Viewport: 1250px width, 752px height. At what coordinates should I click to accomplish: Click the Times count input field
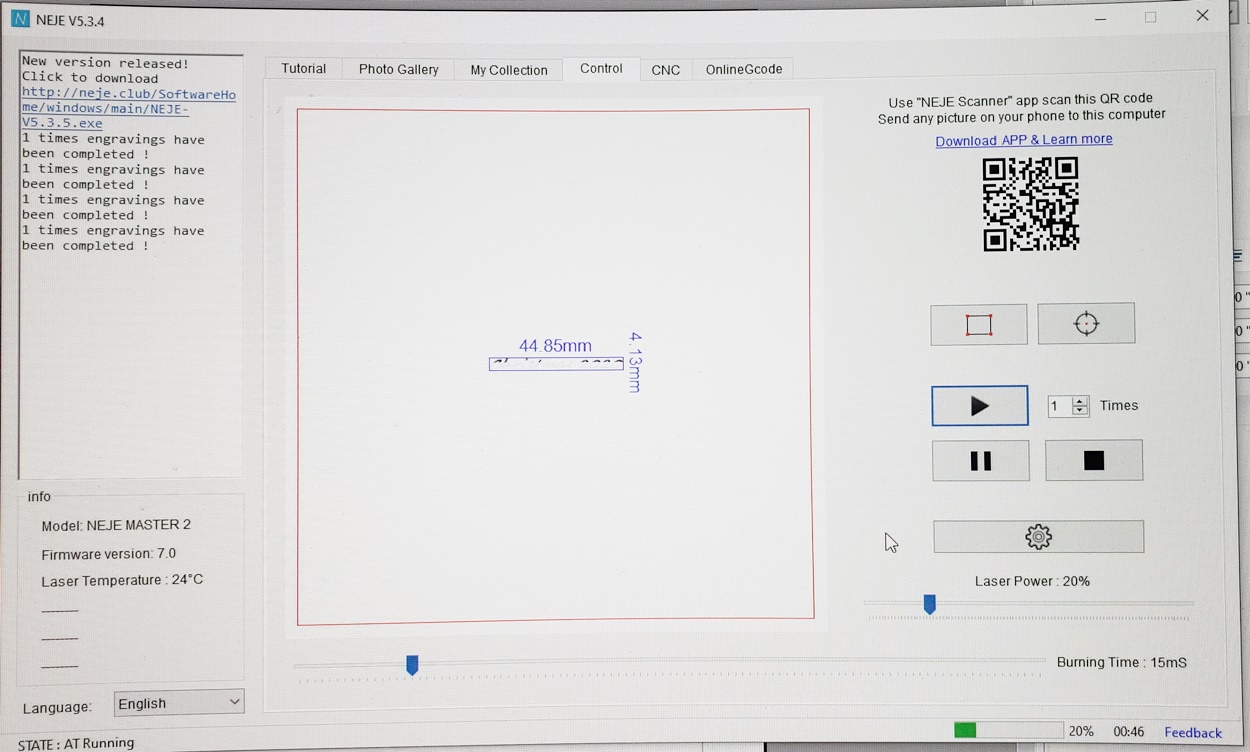(x=1059, y=406)
